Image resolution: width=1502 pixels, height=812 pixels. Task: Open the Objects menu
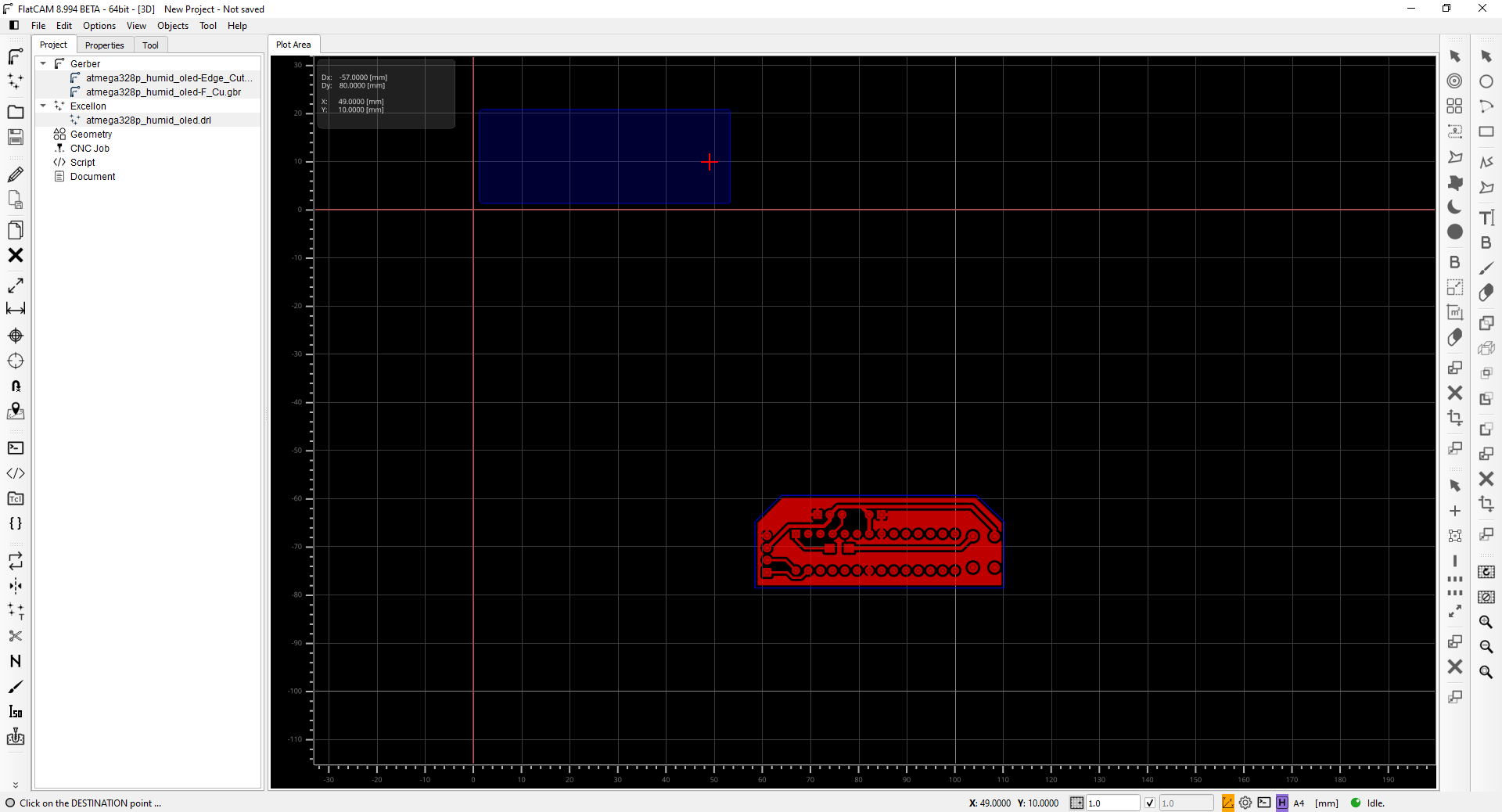click(173, 26)
